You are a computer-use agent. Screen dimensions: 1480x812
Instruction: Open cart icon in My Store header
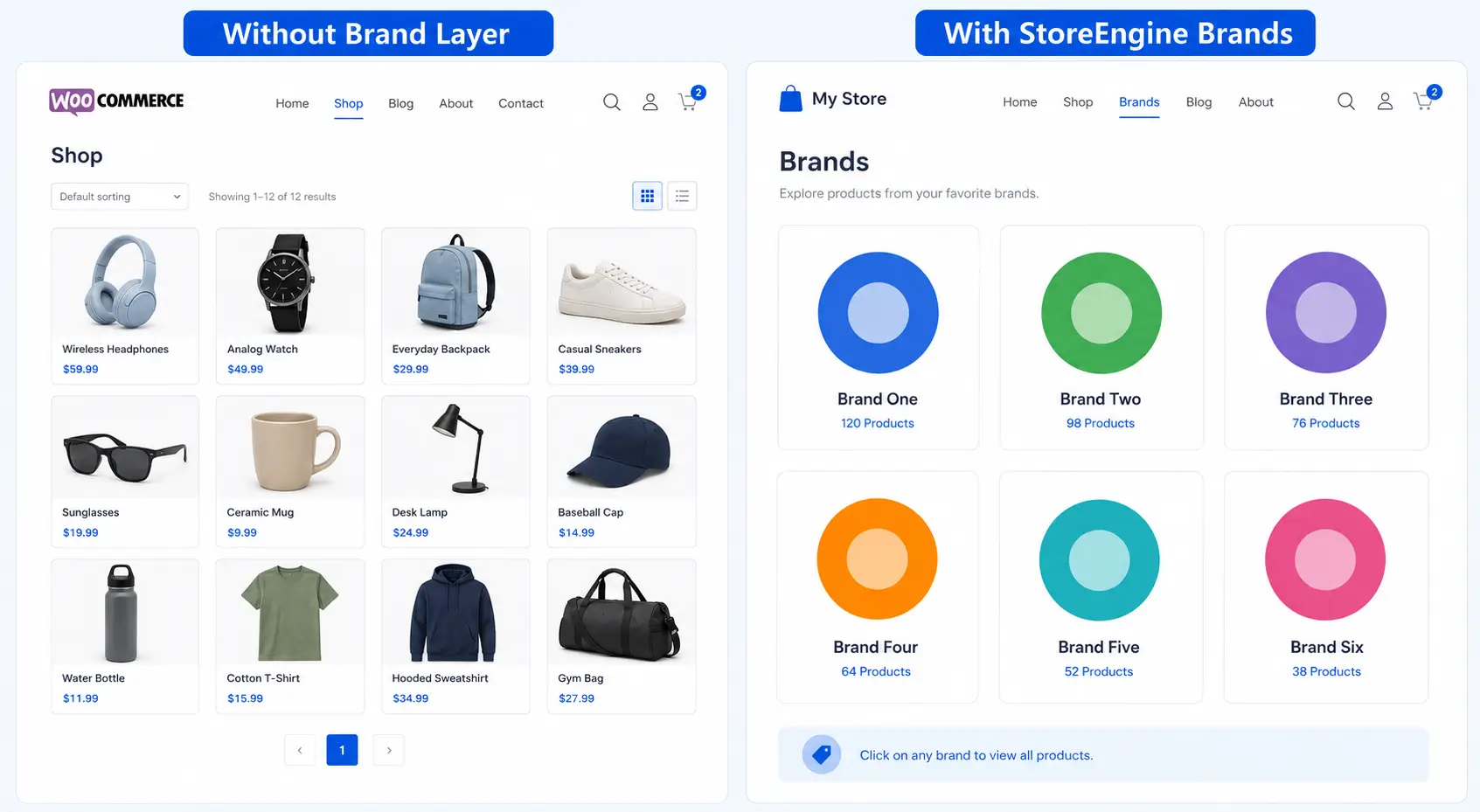[x=1426, y=99]
